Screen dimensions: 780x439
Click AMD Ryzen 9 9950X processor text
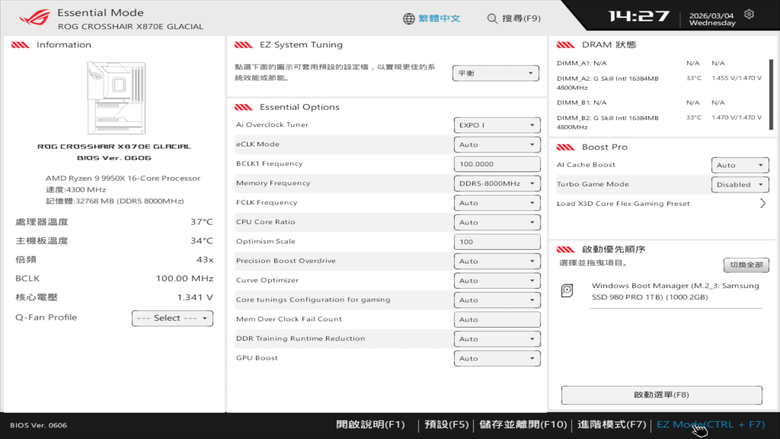pos(123,178)
